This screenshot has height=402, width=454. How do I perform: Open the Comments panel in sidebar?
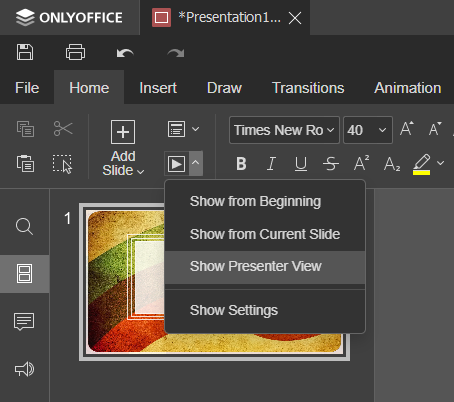(24, 321)
